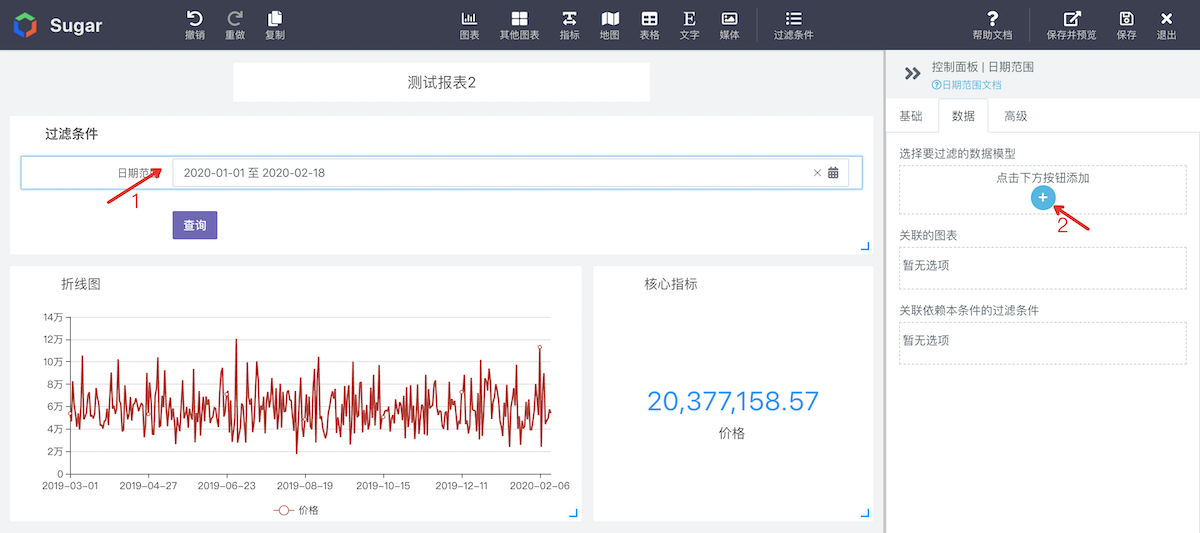Redo with the 重做 toolbar icon
Viewport: 1200px width, 533px height.
click(x=235, y=18)
